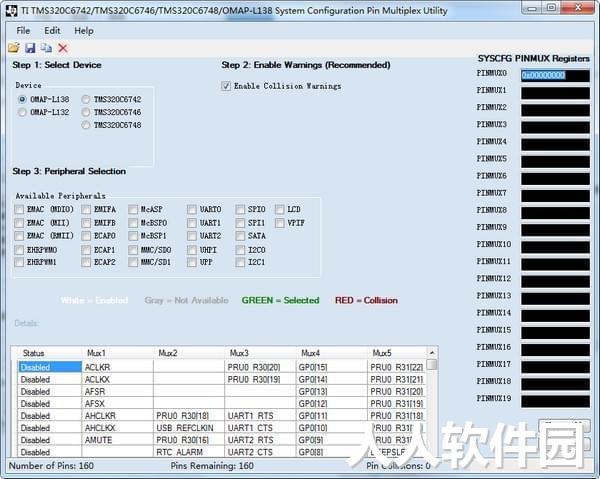Click the PRU0_R31[22] cell in Mux5
This screenshot has height=479, width=600.
(x=397, y=367)
